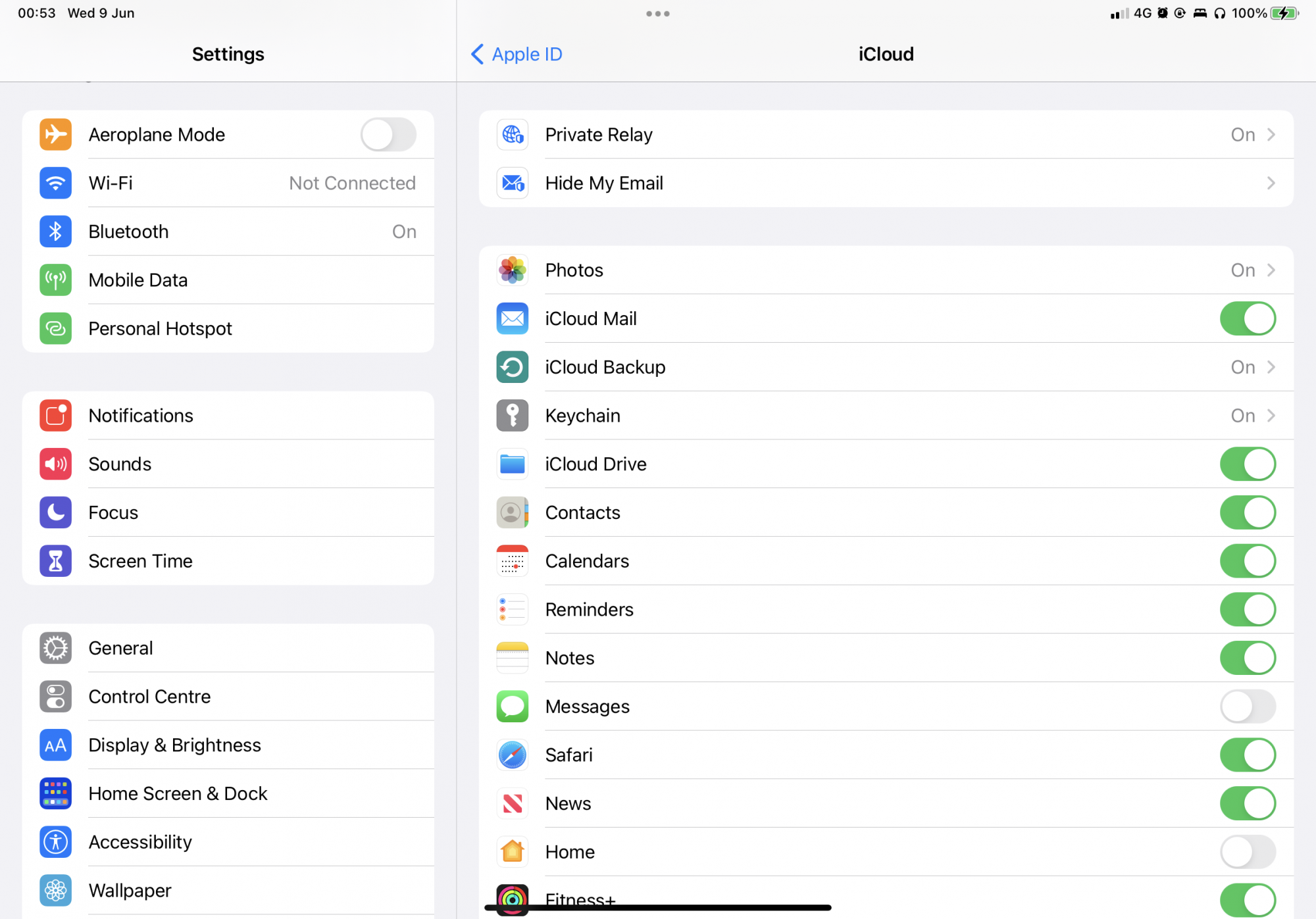Tap the Accessibility icon
Viewport: 1316px width, 919px height.
tap(55, 842)
